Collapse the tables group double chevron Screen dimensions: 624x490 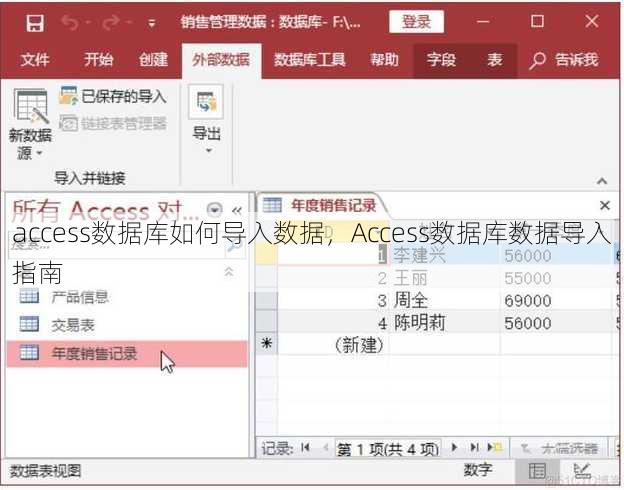pyautogui.click(x=229, y=272)
